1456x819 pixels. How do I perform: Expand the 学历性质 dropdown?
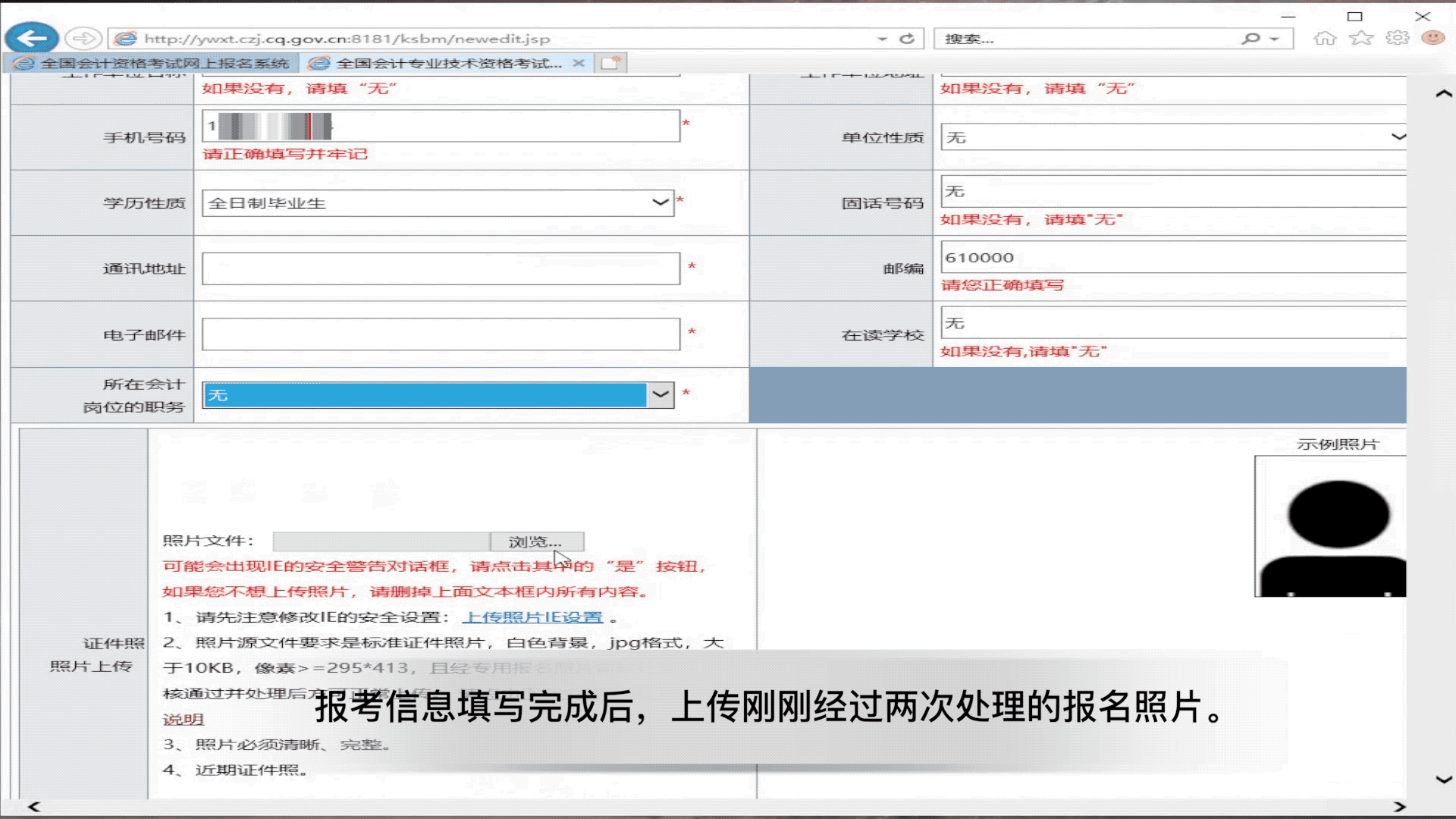pyautogui.click(x=660, y=202)
